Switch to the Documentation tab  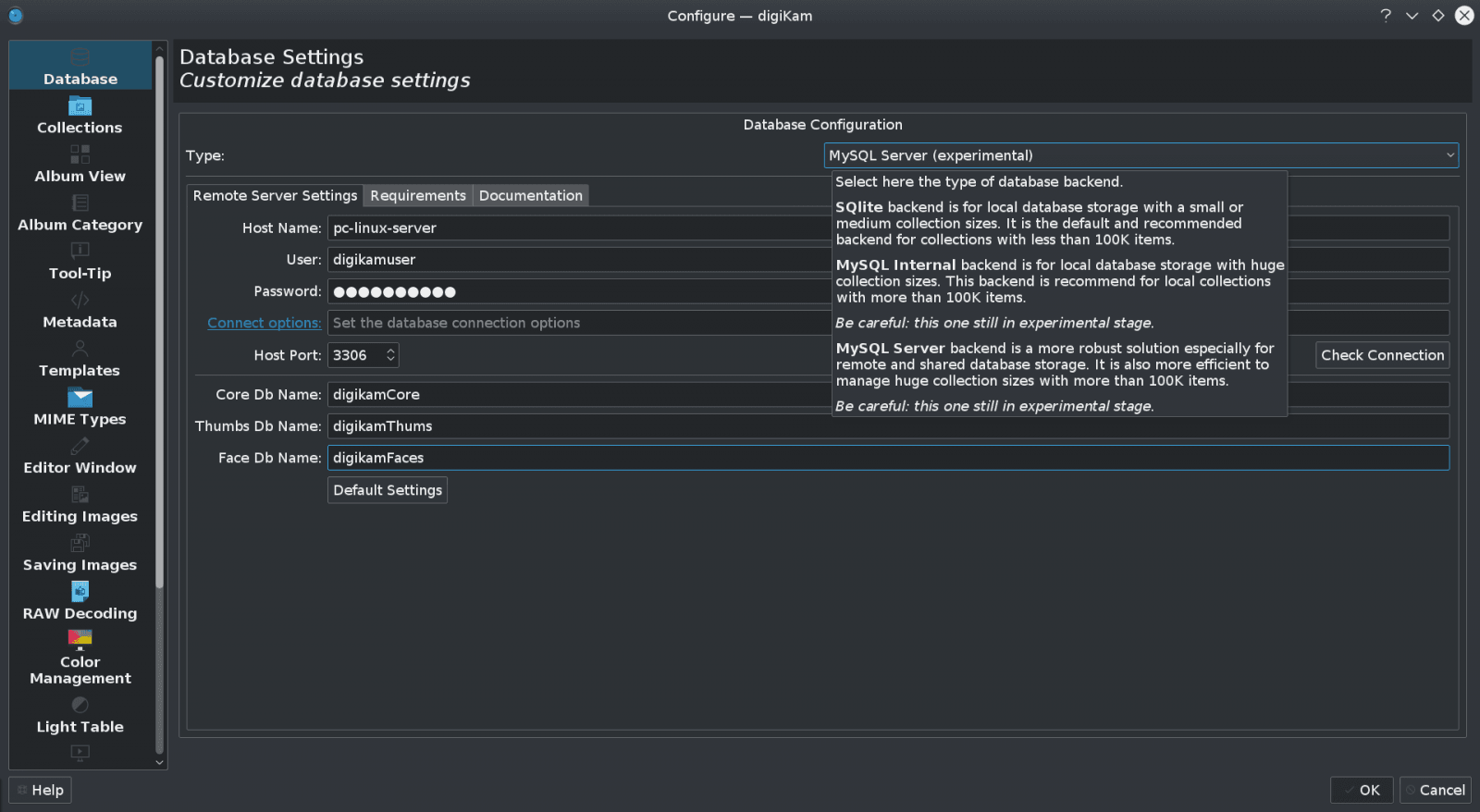[531, 195]
